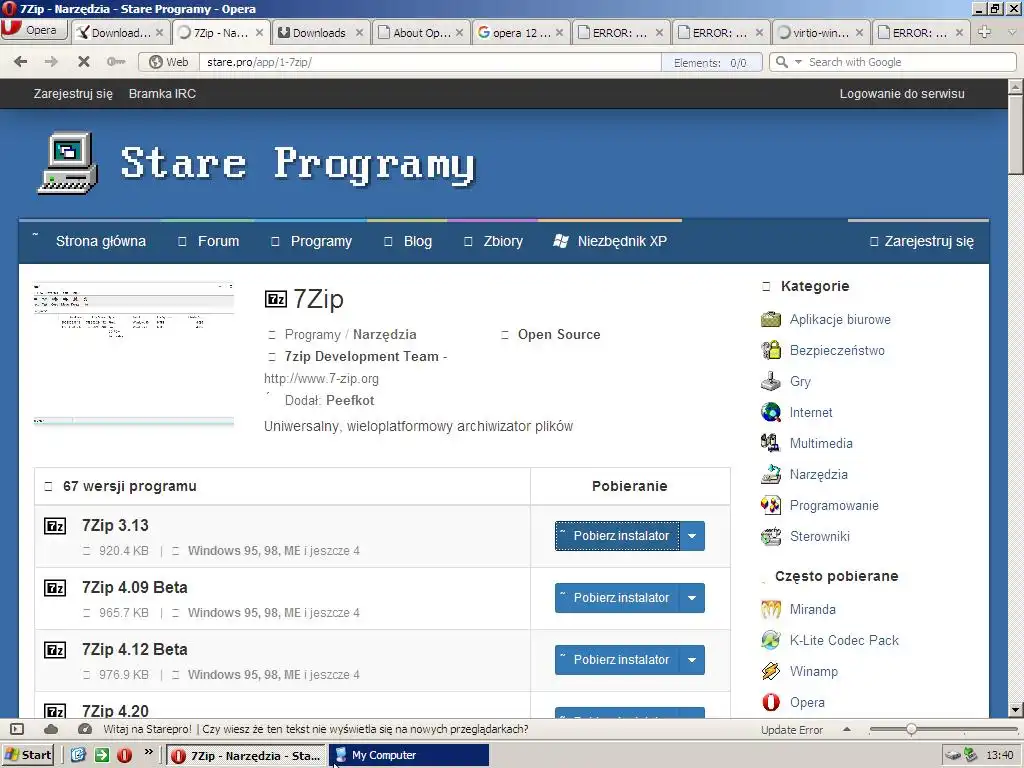
Task: Click the scrollbar down arrow
Action: [x=1016, y=710]
